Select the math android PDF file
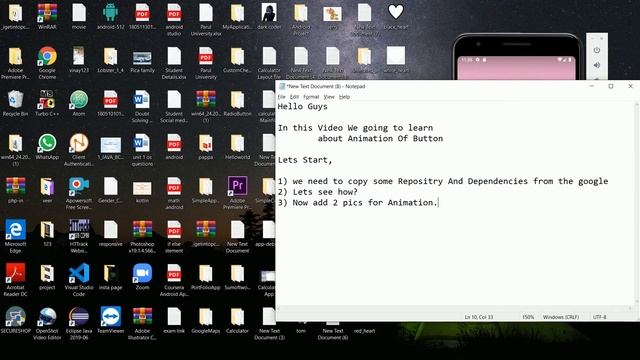 (174, 193)
